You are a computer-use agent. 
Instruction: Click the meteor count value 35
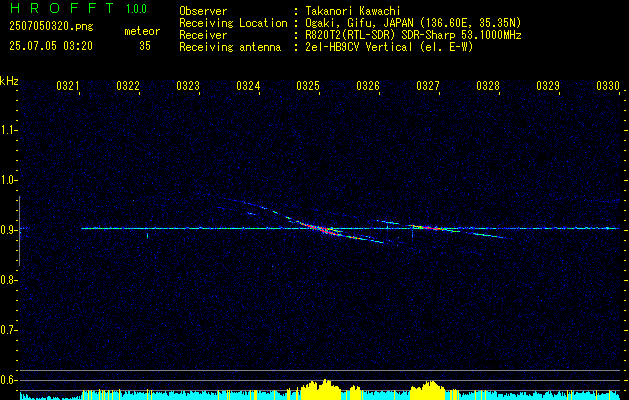point(145,46)
